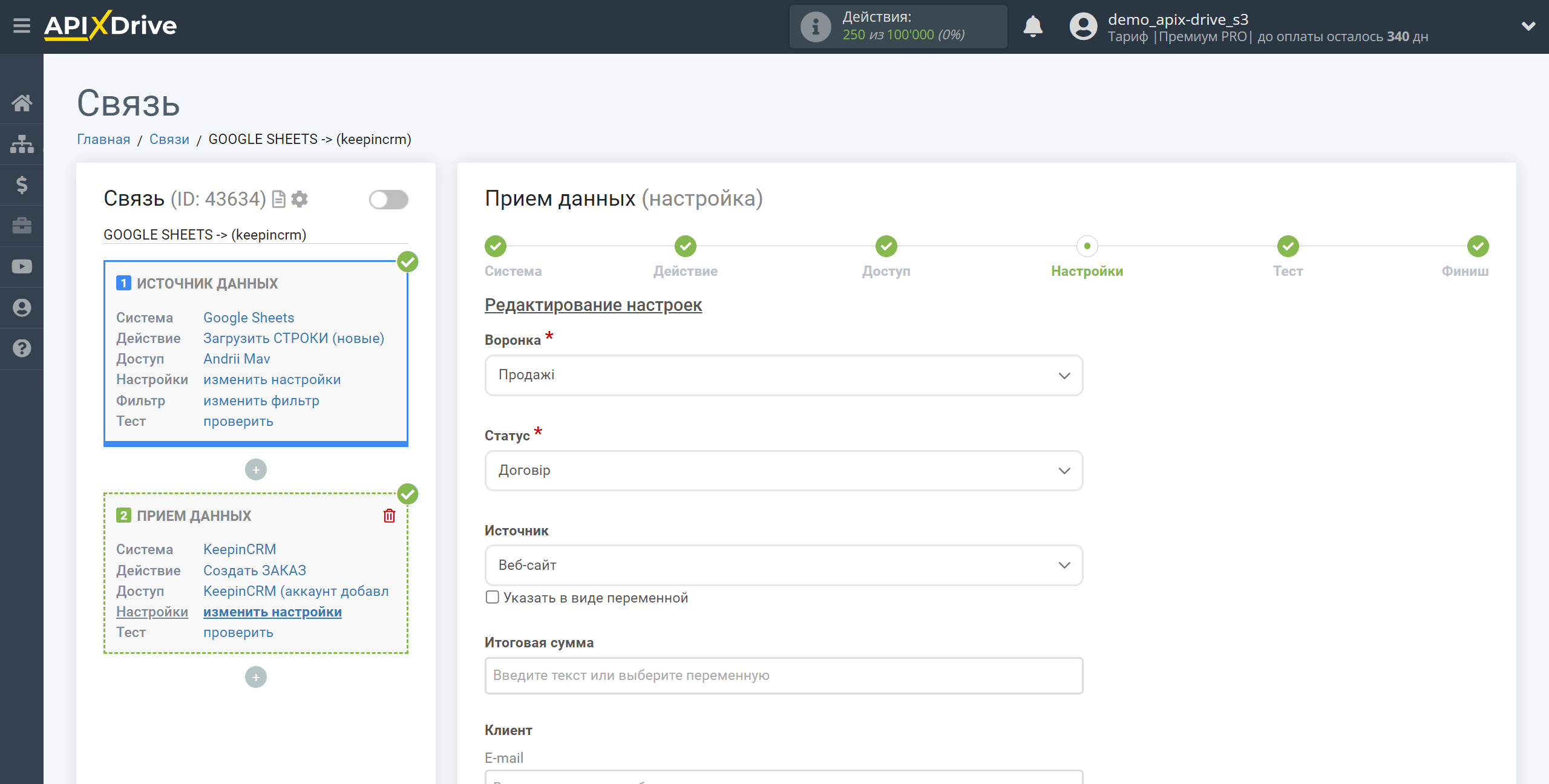Screen dimensions: 1549x784
Task: Add a step after the data receiver
Action: (256, 677)
